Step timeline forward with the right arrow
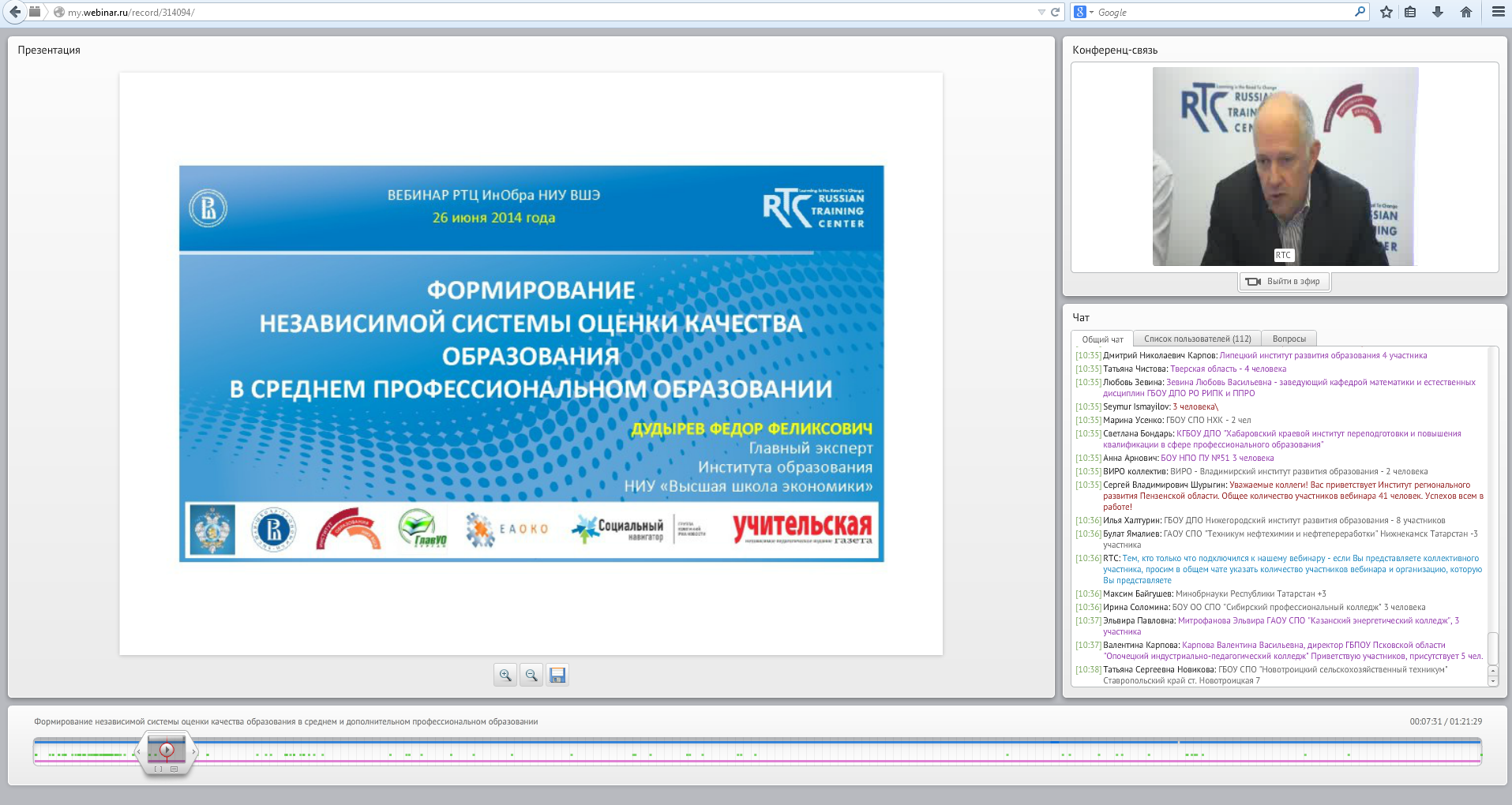The height and width of the screenshot is (805, 1512). (194, 752)
